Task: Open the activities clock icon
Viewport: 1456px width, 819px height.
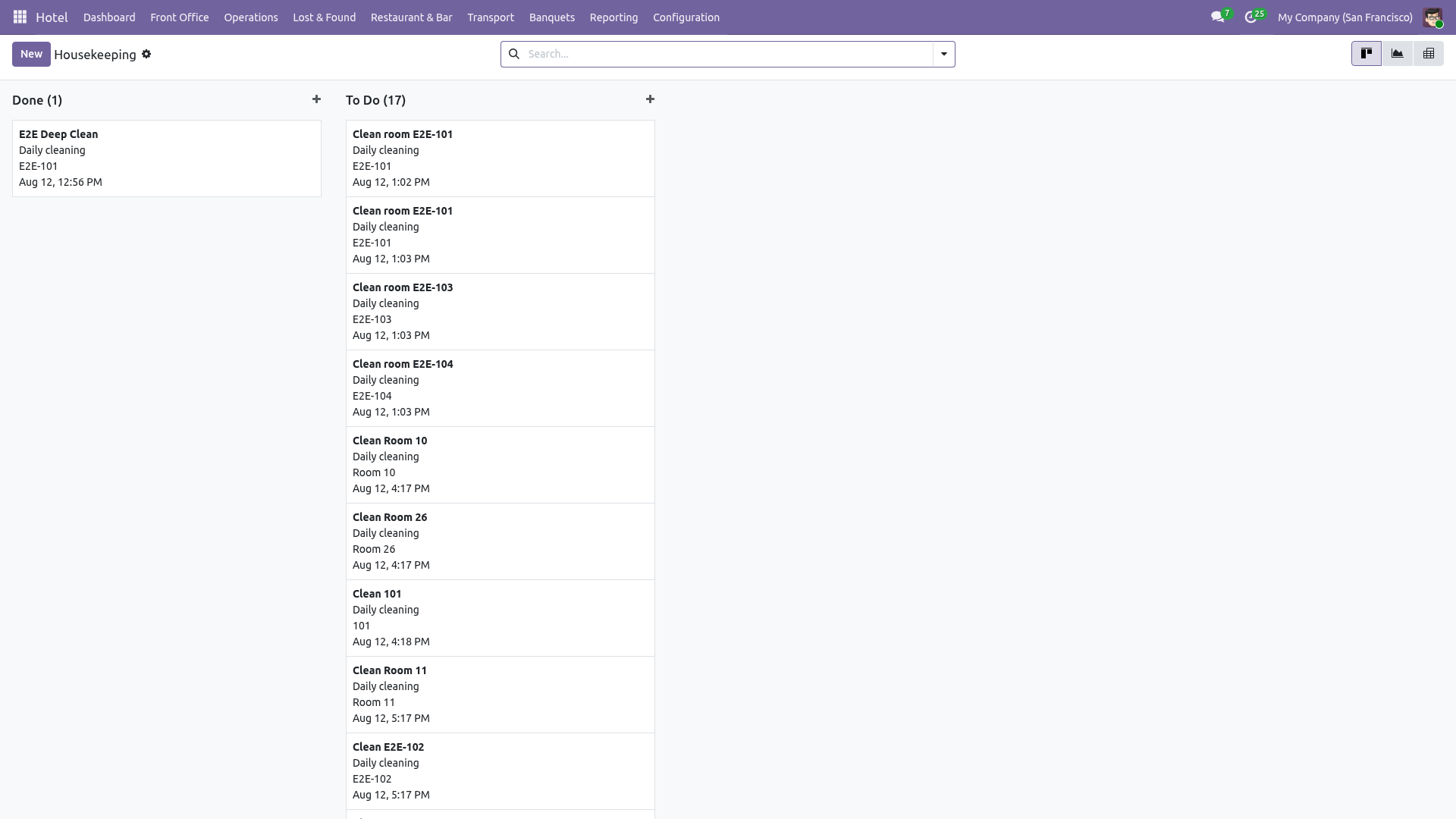Action: [x=1250, y=17]
